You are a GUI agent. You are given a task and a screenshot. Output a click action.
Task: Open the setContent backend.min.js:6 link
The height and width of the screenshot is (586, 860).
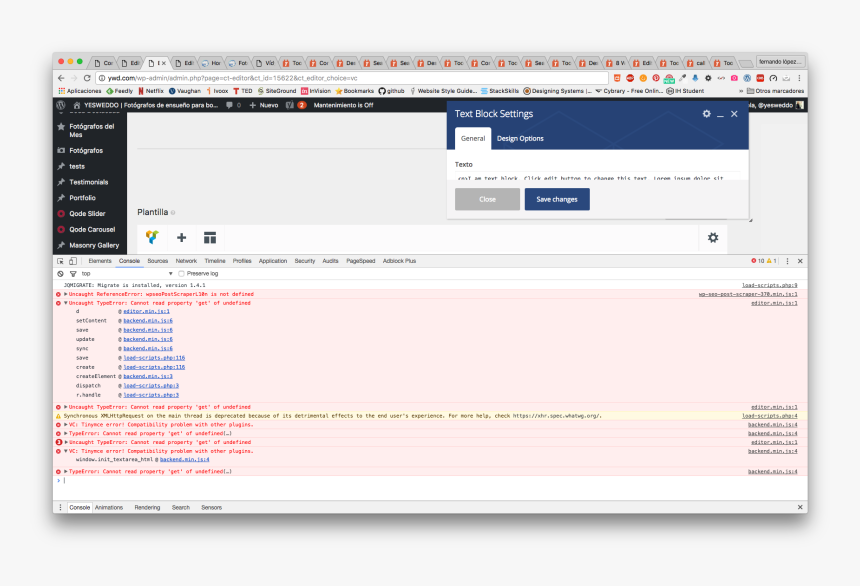pyautogui.click(x=148, y=320)
